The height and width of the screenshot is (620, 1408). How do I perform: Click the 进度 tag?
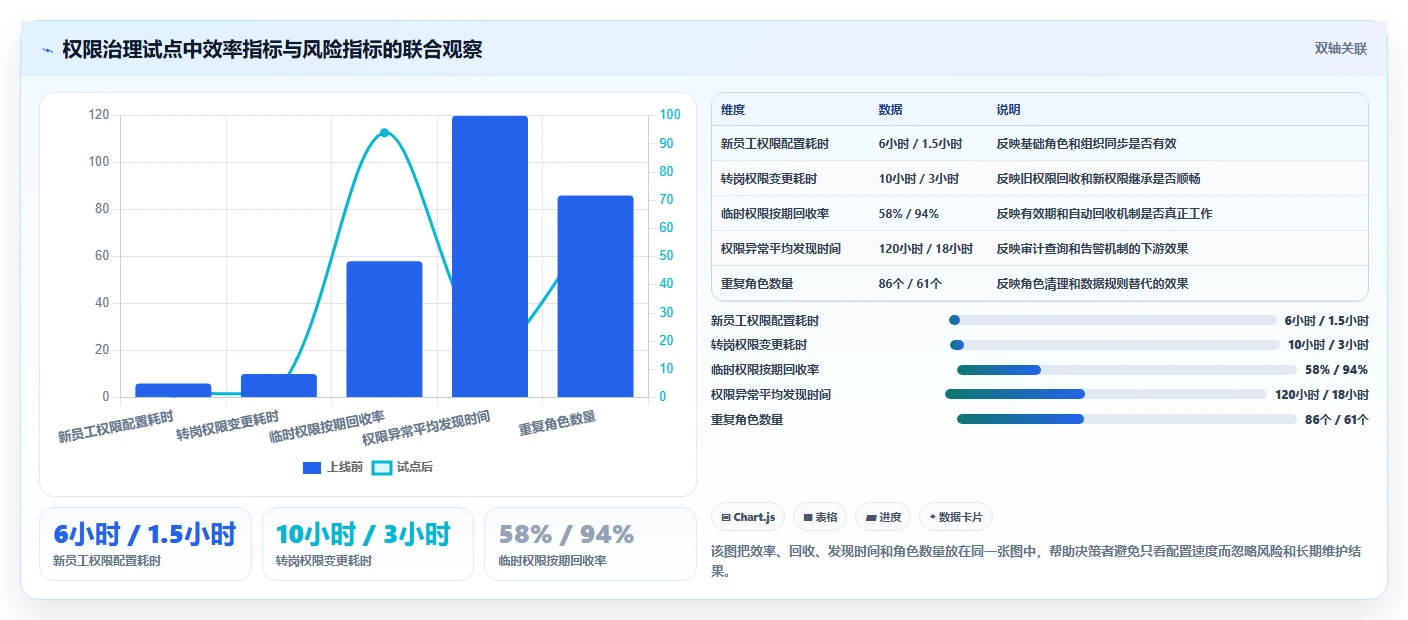[883, 517]
